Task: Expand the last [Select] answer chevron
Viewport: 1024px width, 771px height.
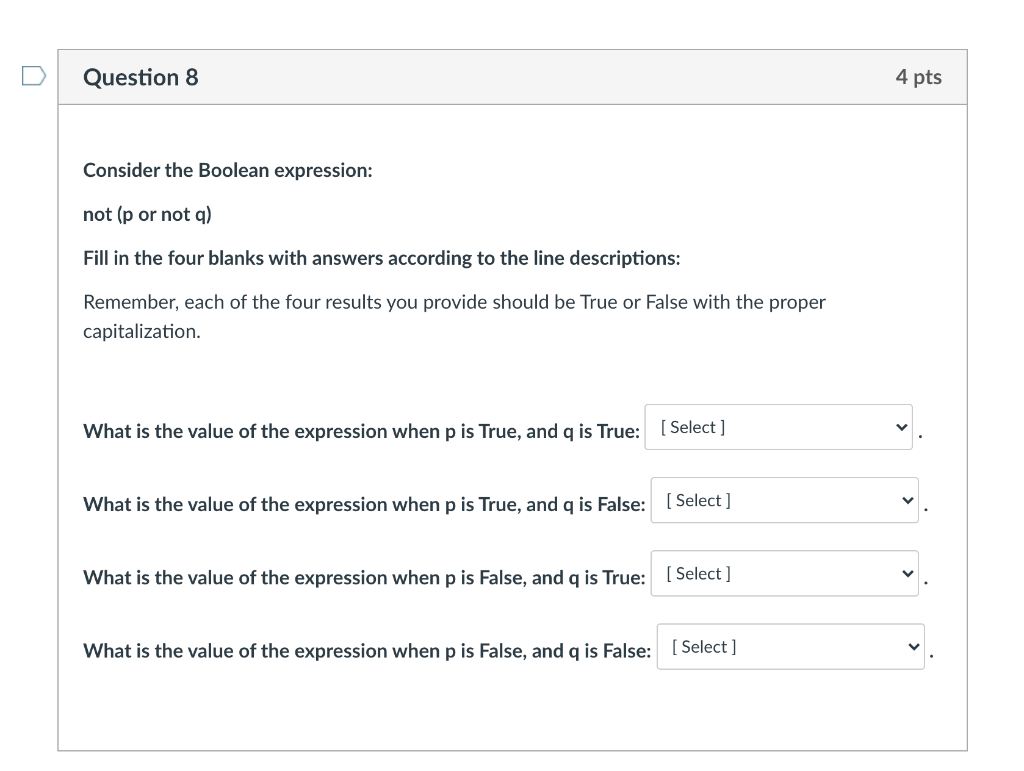Action: (913, 646)
